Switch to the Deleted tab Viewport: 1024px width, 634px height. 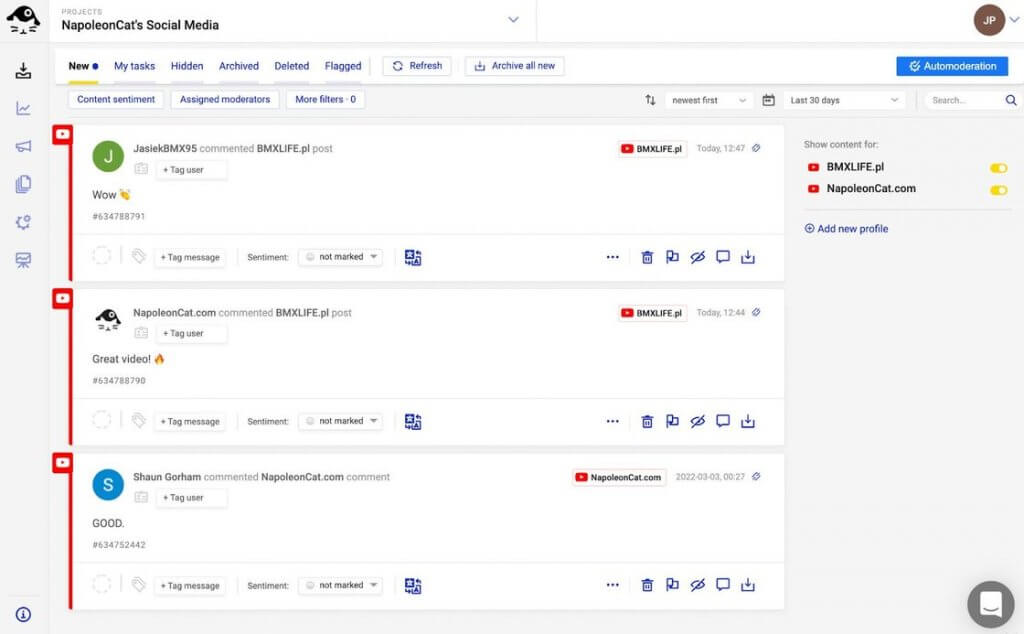click(292, 66)
